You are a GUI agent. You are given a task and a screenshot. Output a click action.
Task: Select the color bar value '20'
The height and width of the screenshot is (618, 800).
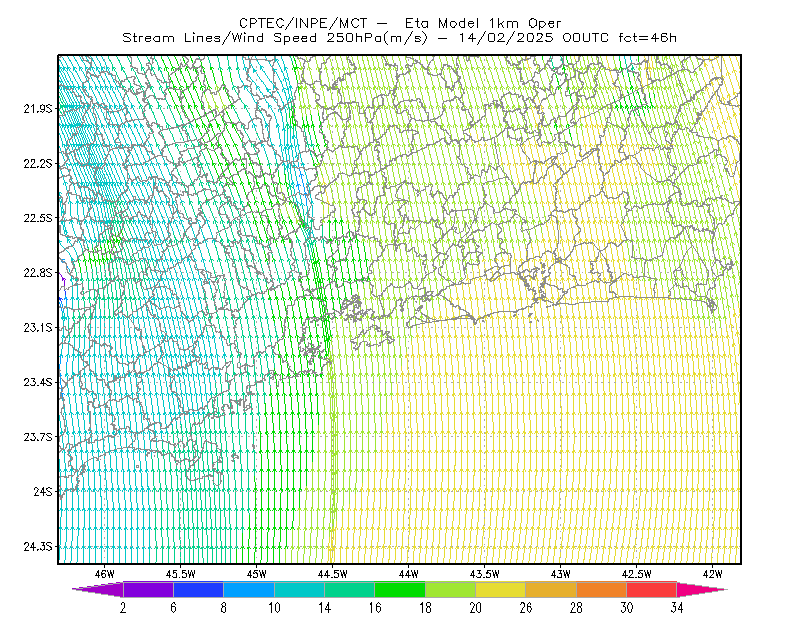pyautogui.click(x=476, y=608)
